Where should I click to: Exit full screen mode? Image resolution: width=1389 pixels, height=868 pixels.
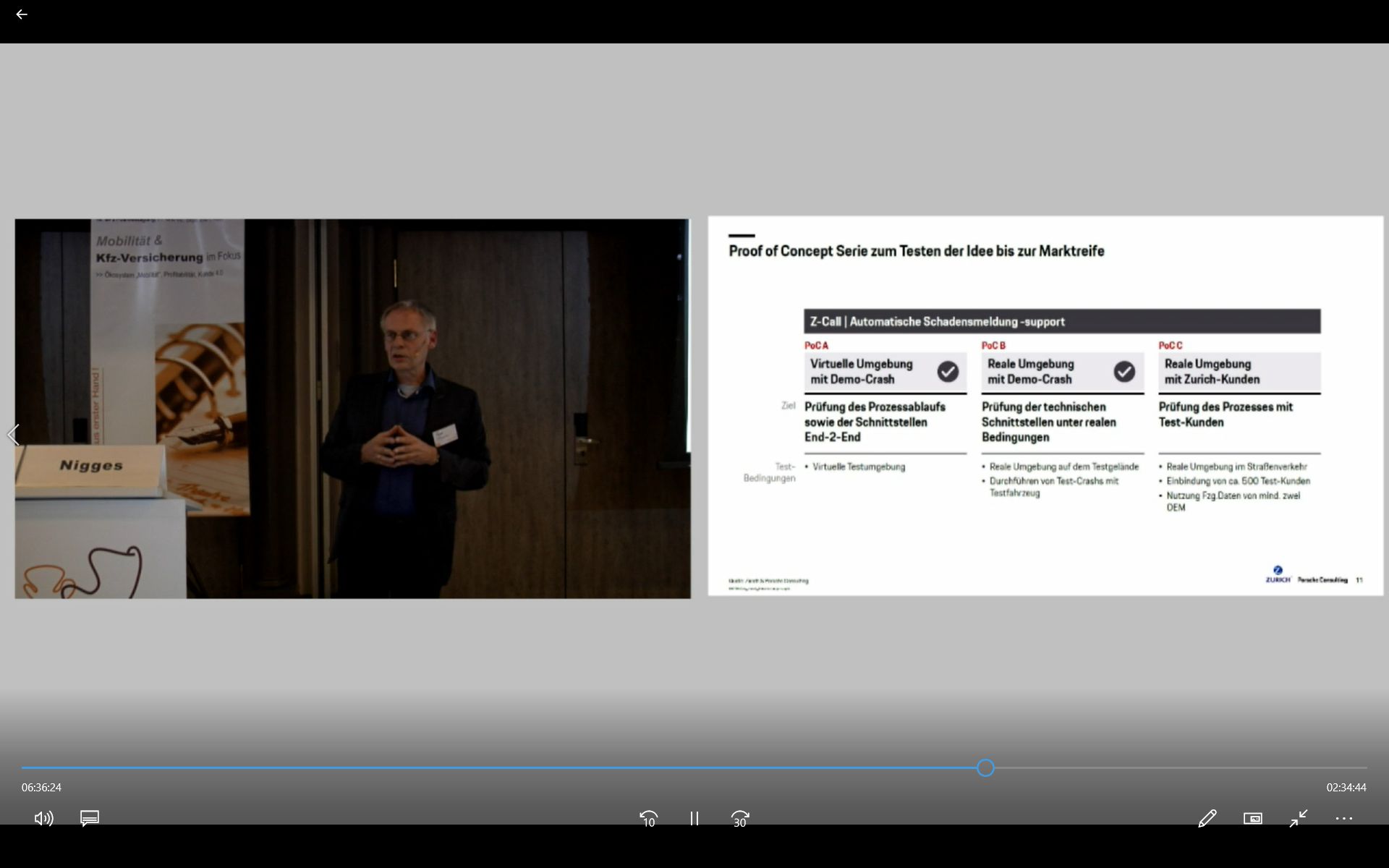tap(1299, 818)
